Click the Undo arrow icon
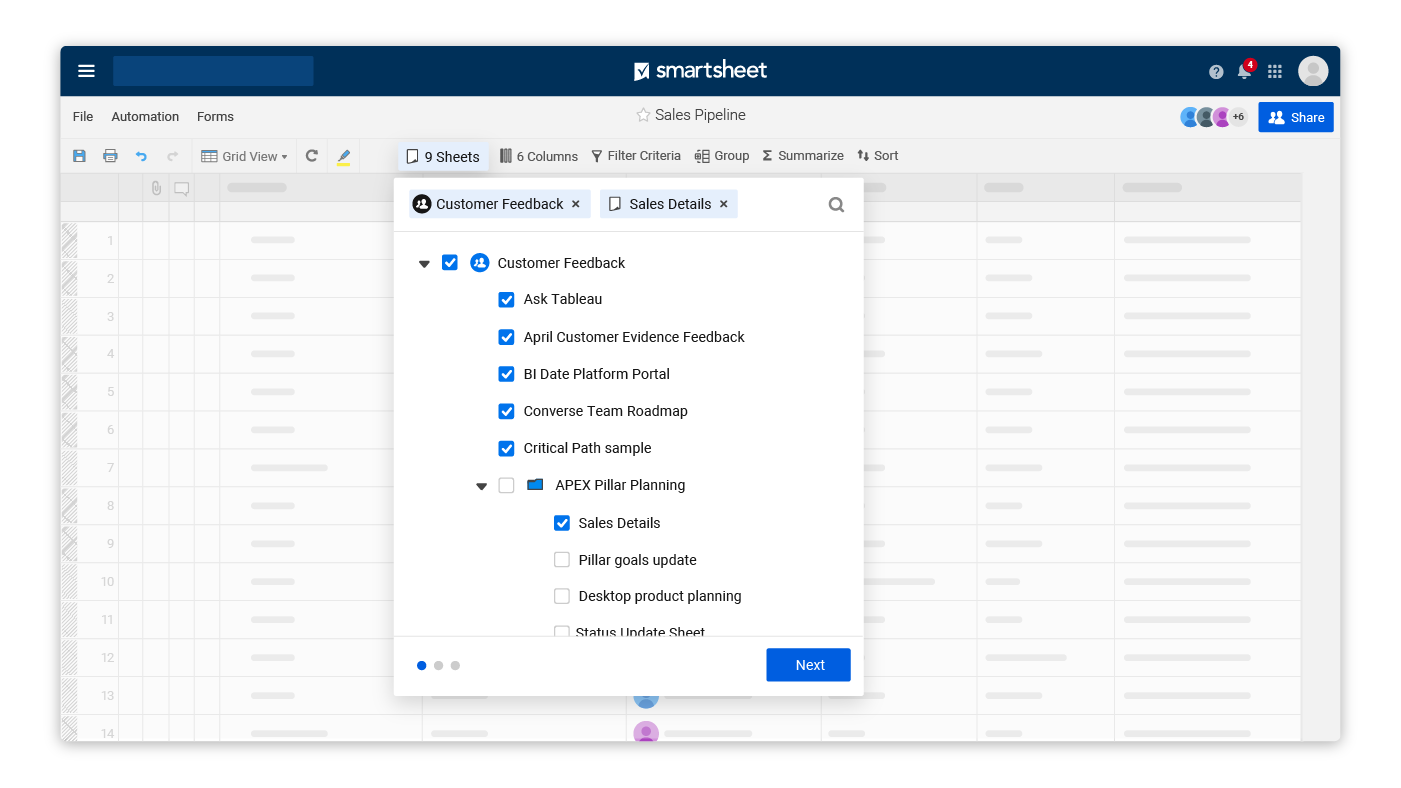Screen dimensions: 1401x788 [x=141, y=156]
